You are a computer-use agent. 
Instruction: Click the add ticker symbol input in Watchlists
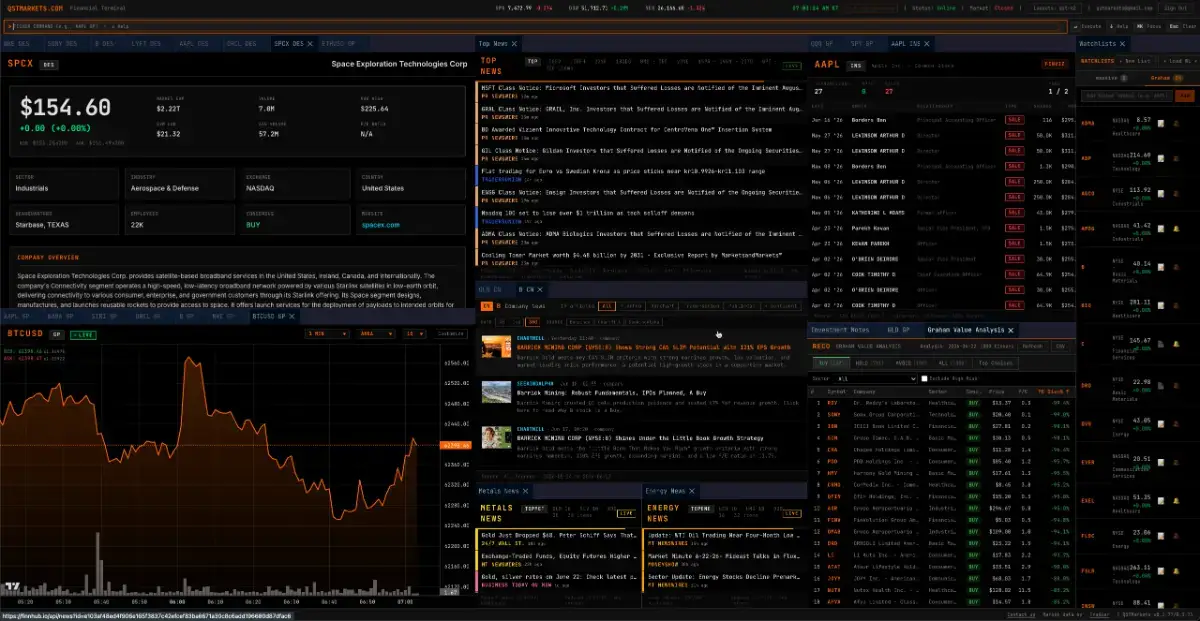tap(1127, 95)
